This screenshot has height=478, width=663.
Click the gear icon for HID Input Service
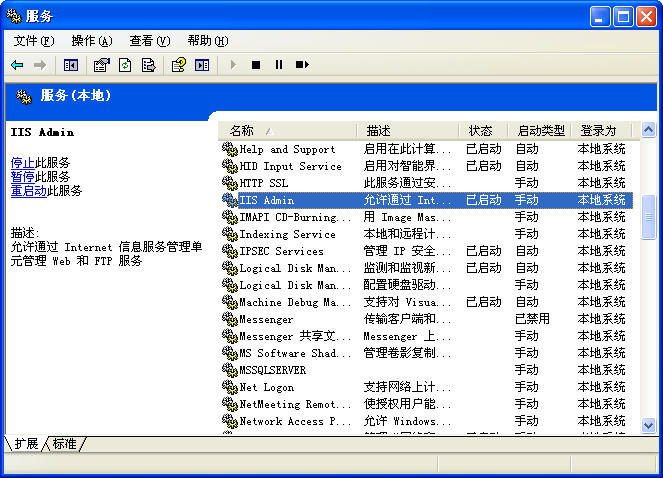pyautogui.click(x=230, y=166)
